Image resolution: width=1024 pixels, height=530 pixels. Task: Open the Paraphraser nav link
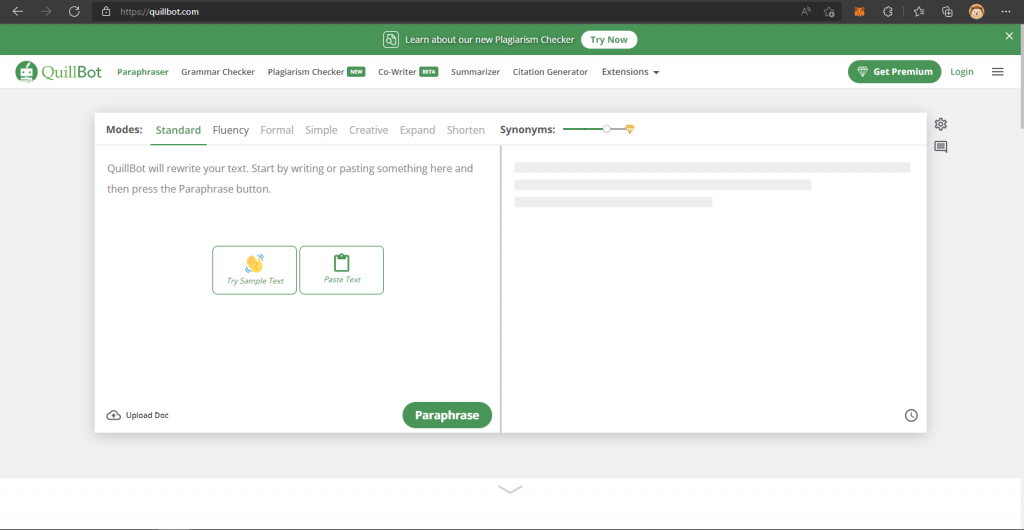[x=143, y=72]
